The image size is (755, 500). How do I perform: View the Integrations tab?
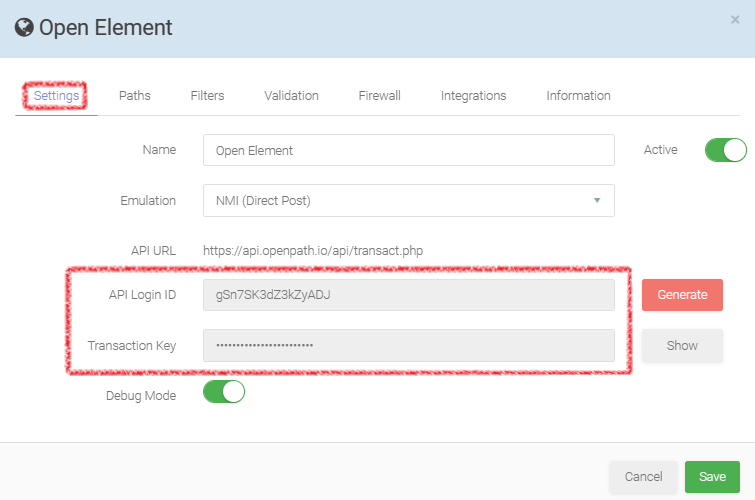pyautogui.click(x=473, y=96)
